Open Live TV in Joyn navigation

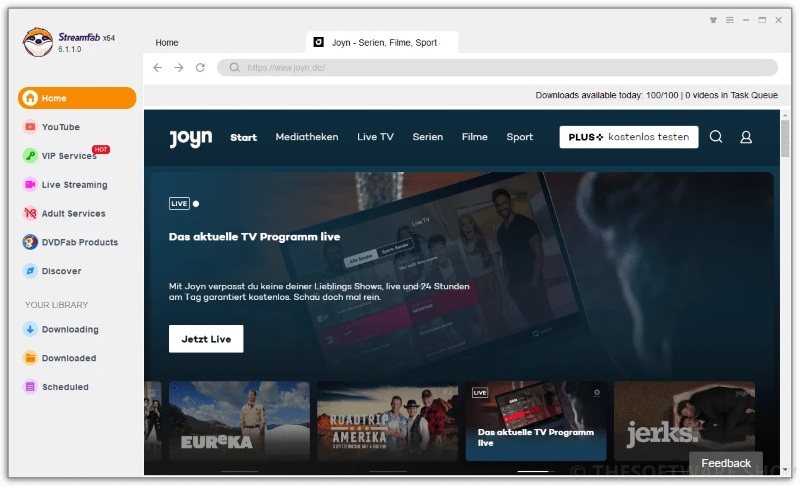[x=375, y=137]
